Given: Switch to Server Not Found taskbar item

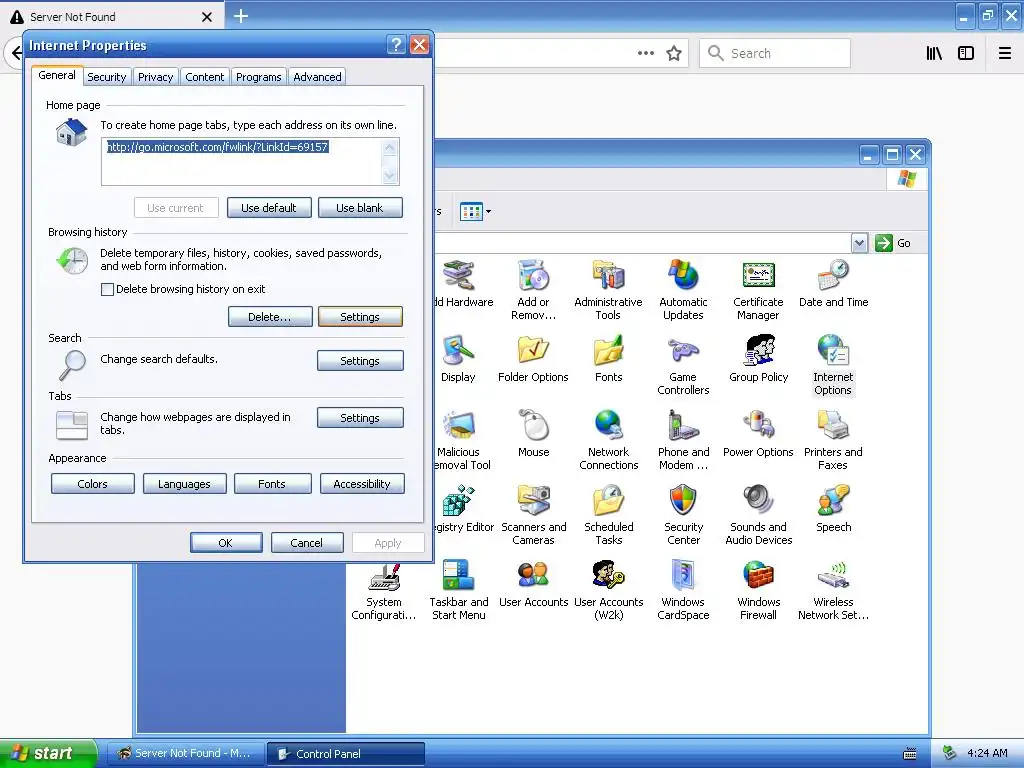Looking at the screenshot, I should (185, 754).
